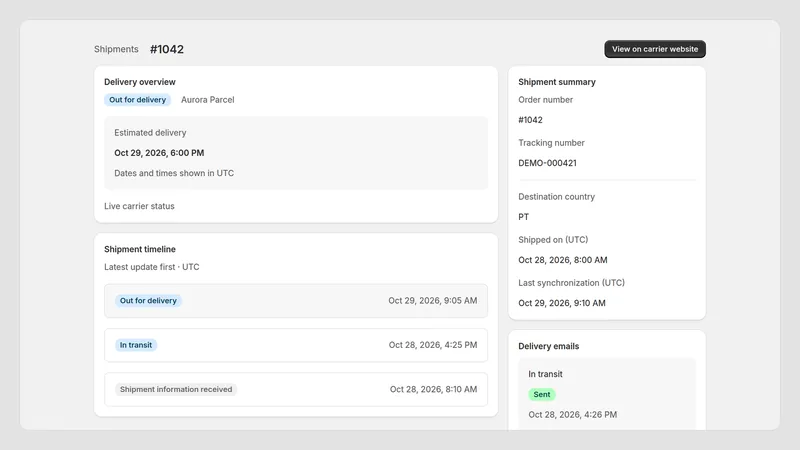
Task: Click the green Sent badge
Action: (541, 394)
